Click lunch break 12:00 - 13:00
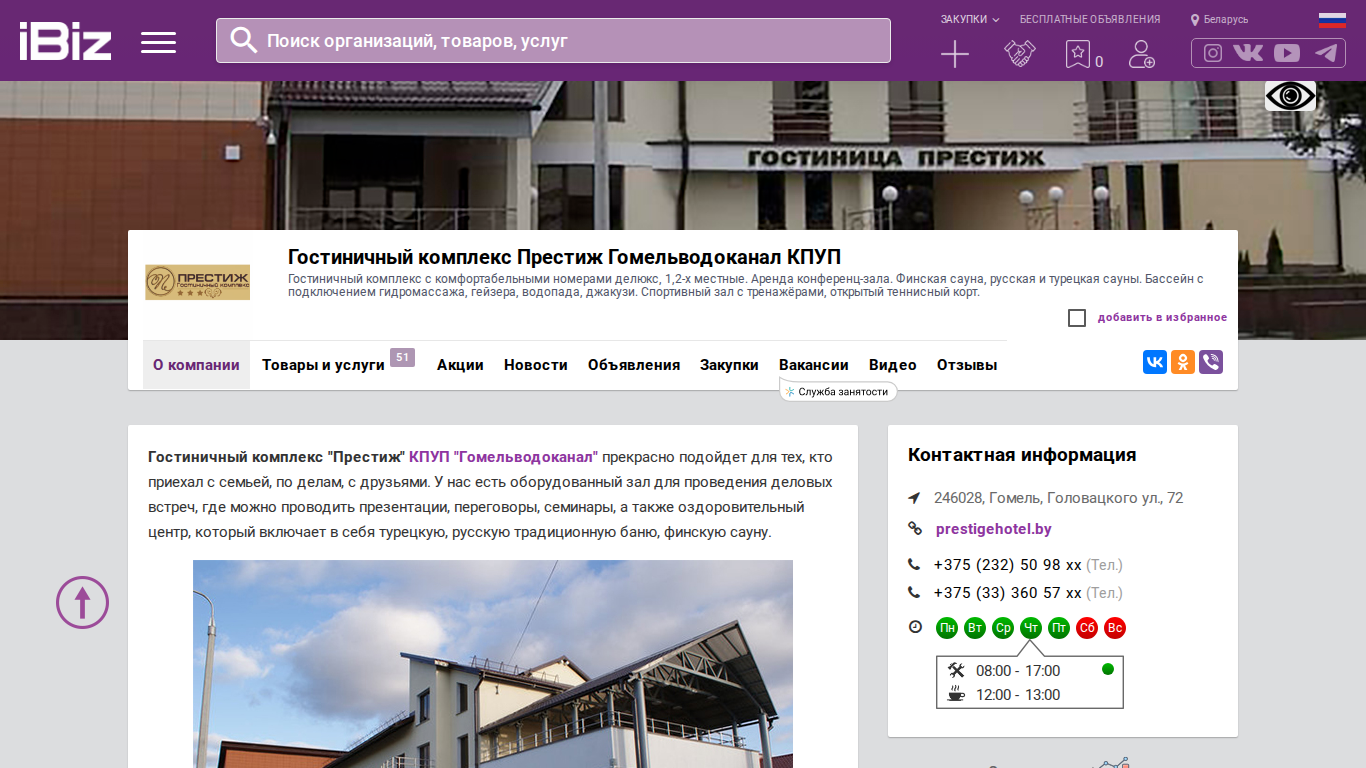1366x768 pixels. [x=1018, y=695]
